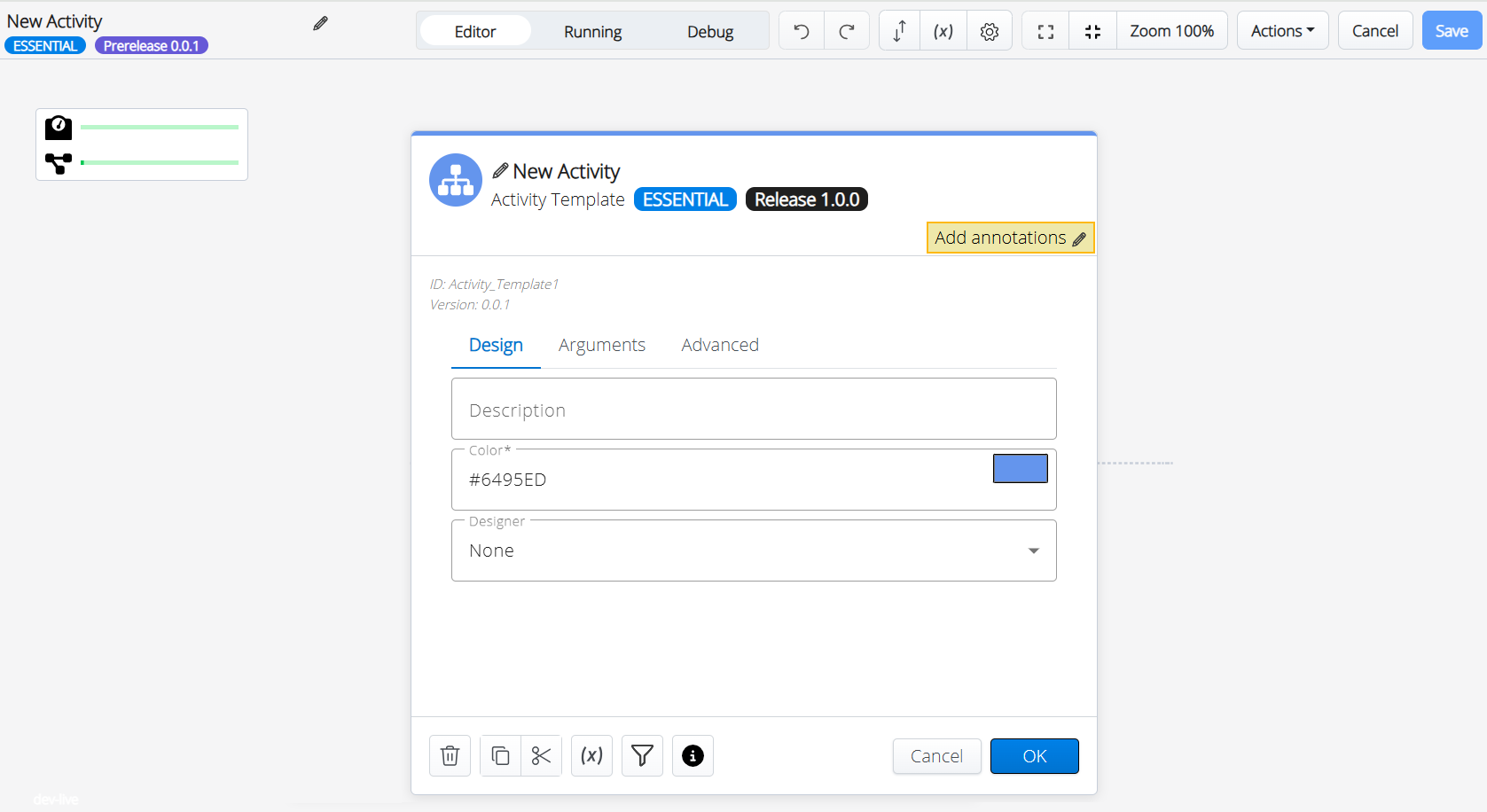The height and width of the screenshot is (812, 1487).
Task: Click the redo arrow in toolbar
Action: click(847, 31)
